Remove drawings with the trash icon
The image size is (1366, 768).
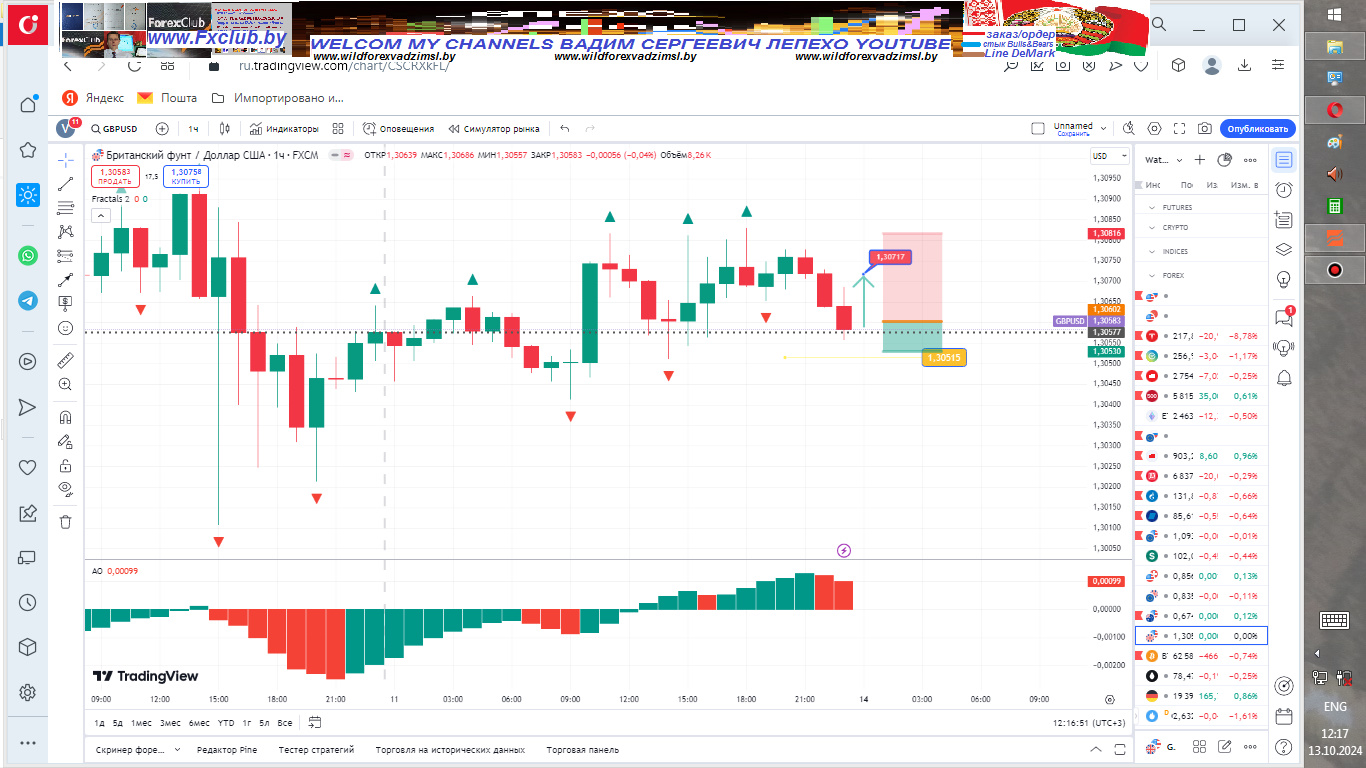tap(65, 521)
